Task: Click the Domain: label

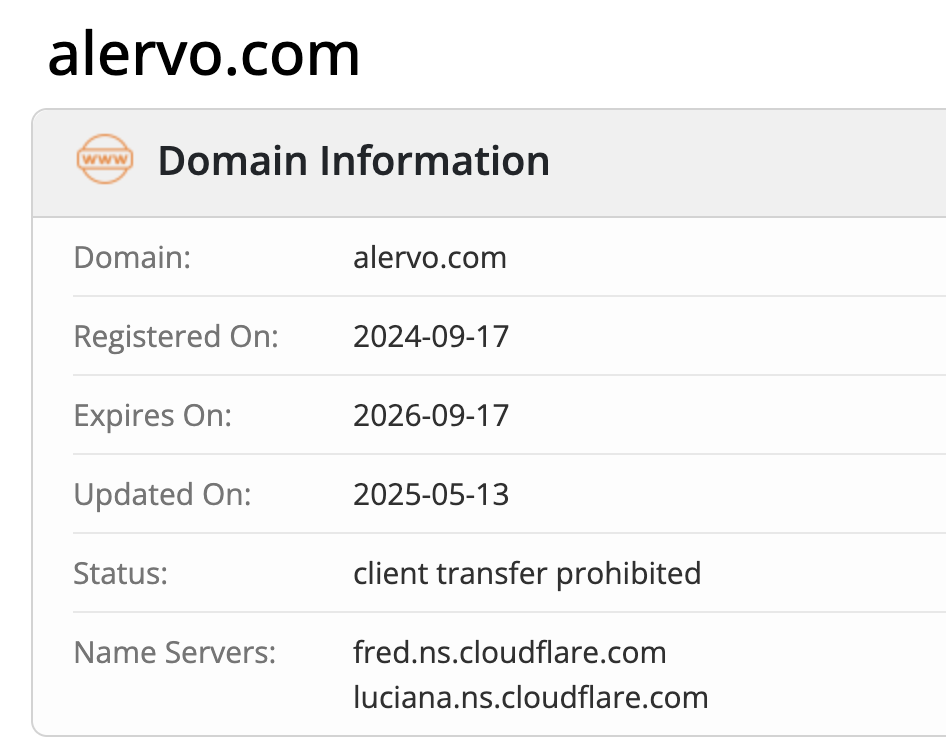Action: point(132,258)
